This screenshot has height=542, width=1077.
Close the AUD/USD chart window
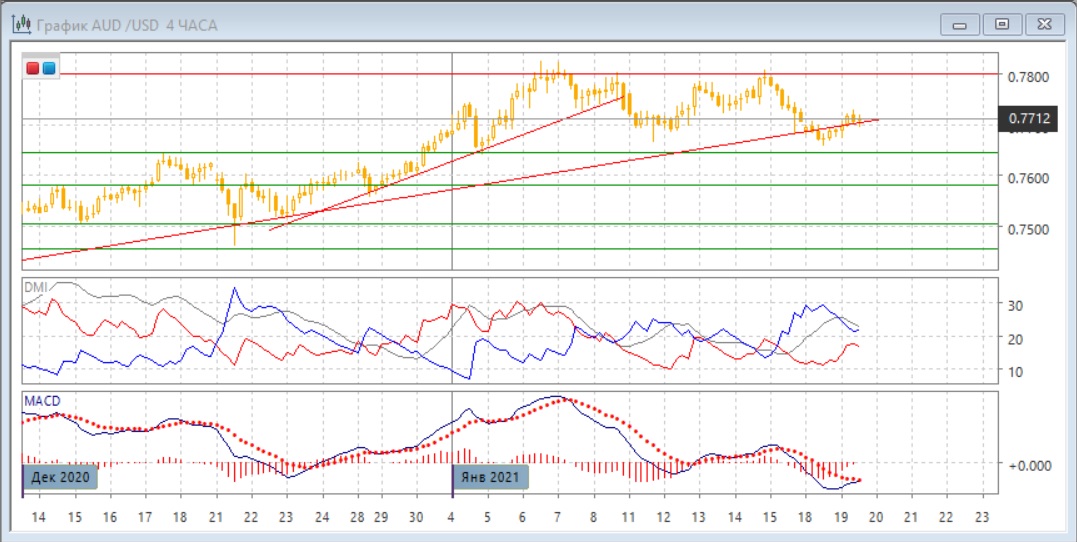[1040, 24]
